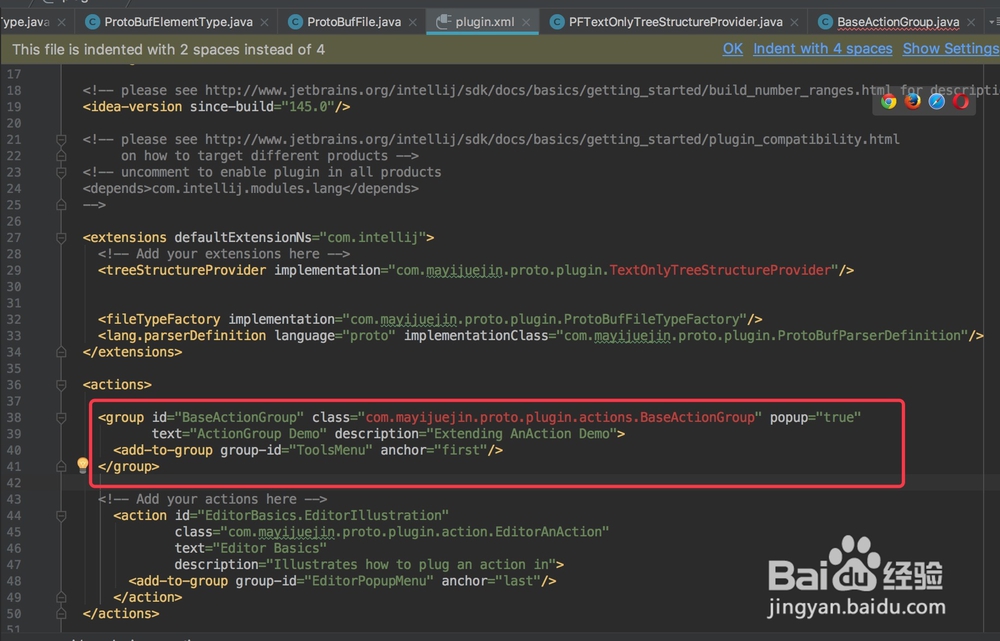The width and height of the screenshot is (1000, 641).
Task: Collapse the extensions block fold marker on line 27
Action: click(61, 238)
